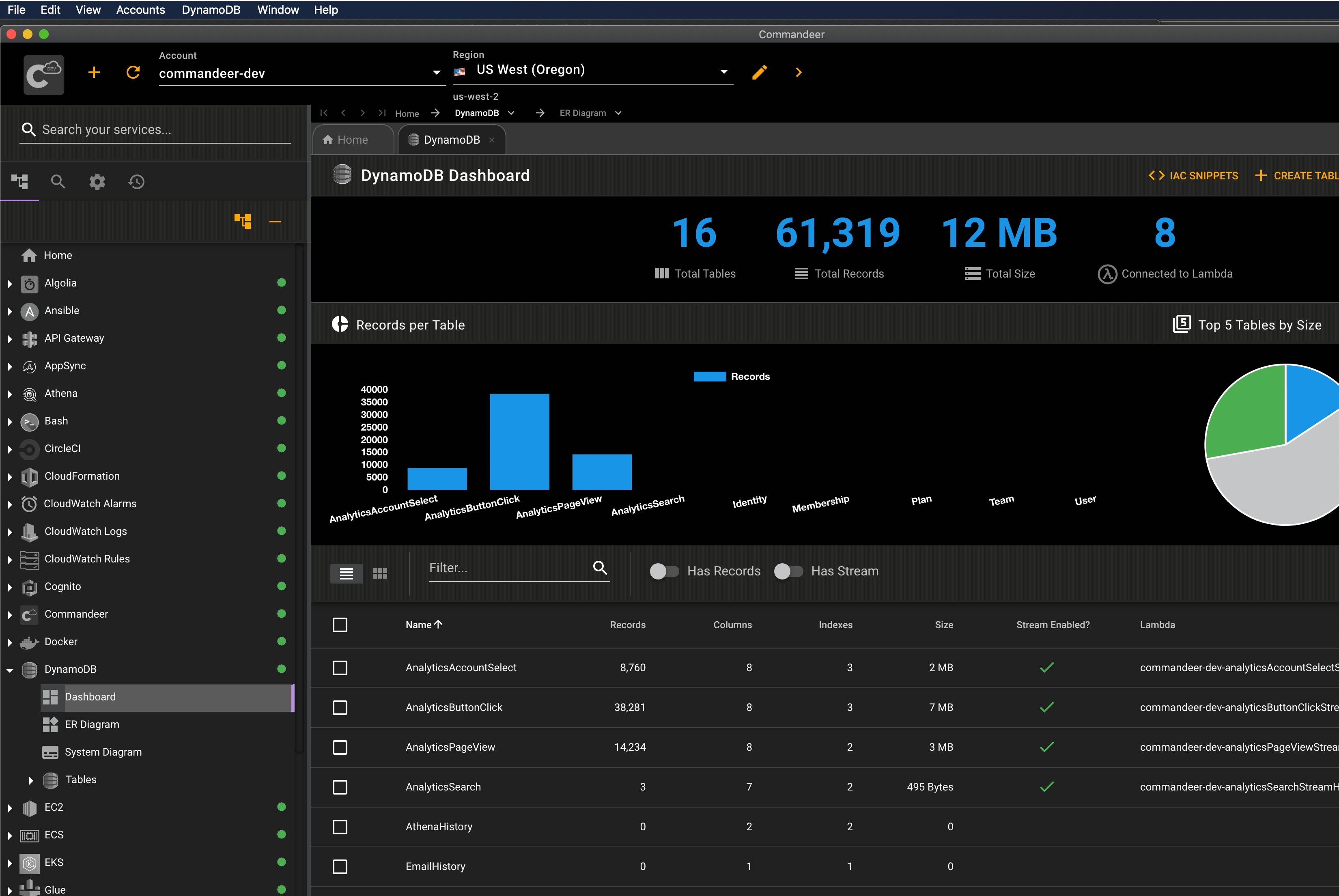Open the DynamoDB menu in menu bar
This screenshot has height=896, width=1339.
point(211,10)
